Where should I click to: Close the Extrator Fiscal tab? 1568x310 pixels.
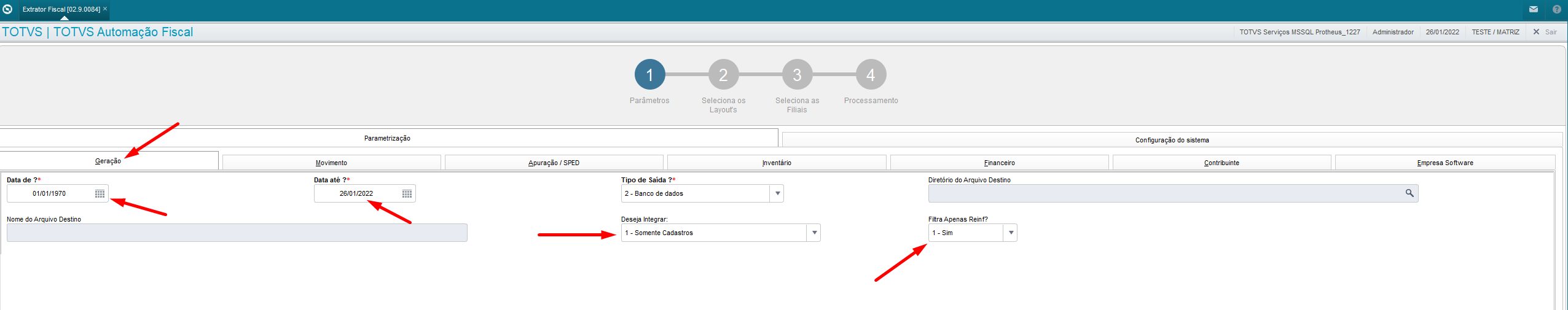click(105, 9)
